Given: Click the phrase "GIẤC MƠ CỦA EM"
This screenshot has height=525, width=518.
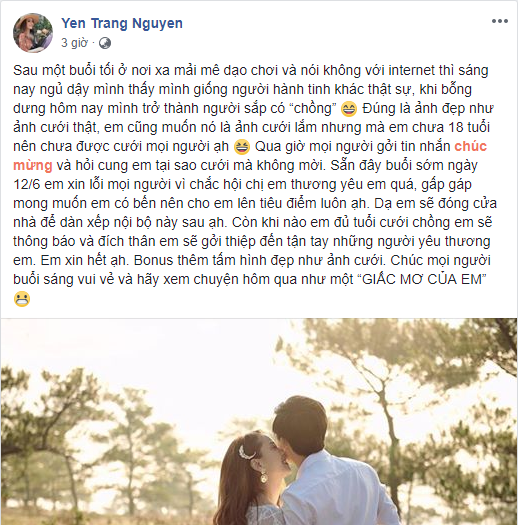Looking at the screenshot, I should (424, 279).
